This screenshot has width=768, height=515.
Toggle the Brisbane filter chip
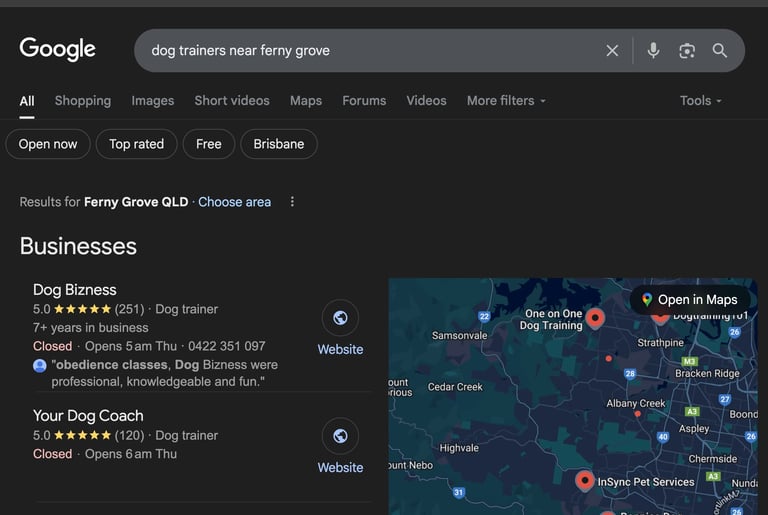pyautogui.click(x=279, y=144)
